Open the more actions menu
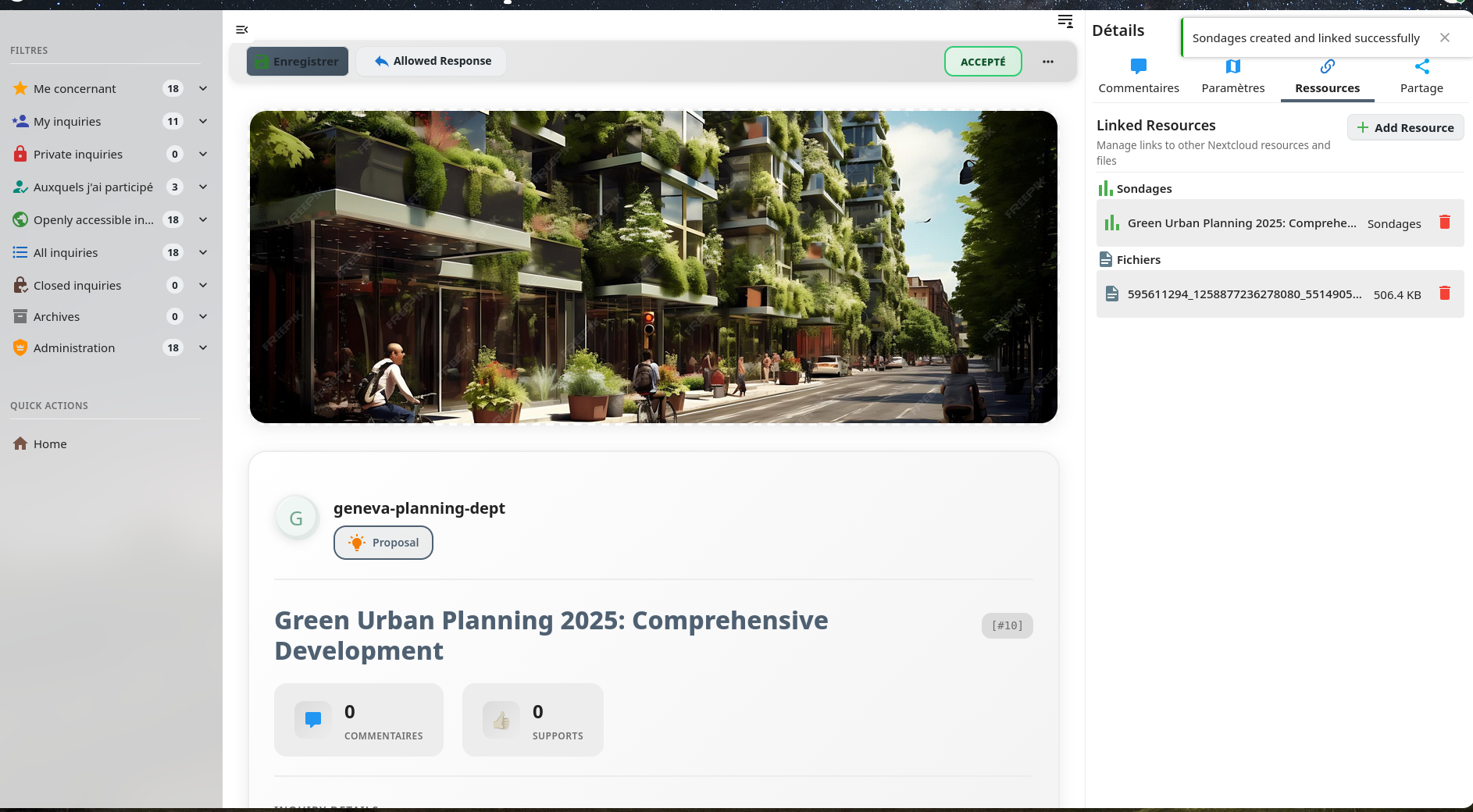The width and height of the screenshot is (1473, 812). click(1048, 61)
